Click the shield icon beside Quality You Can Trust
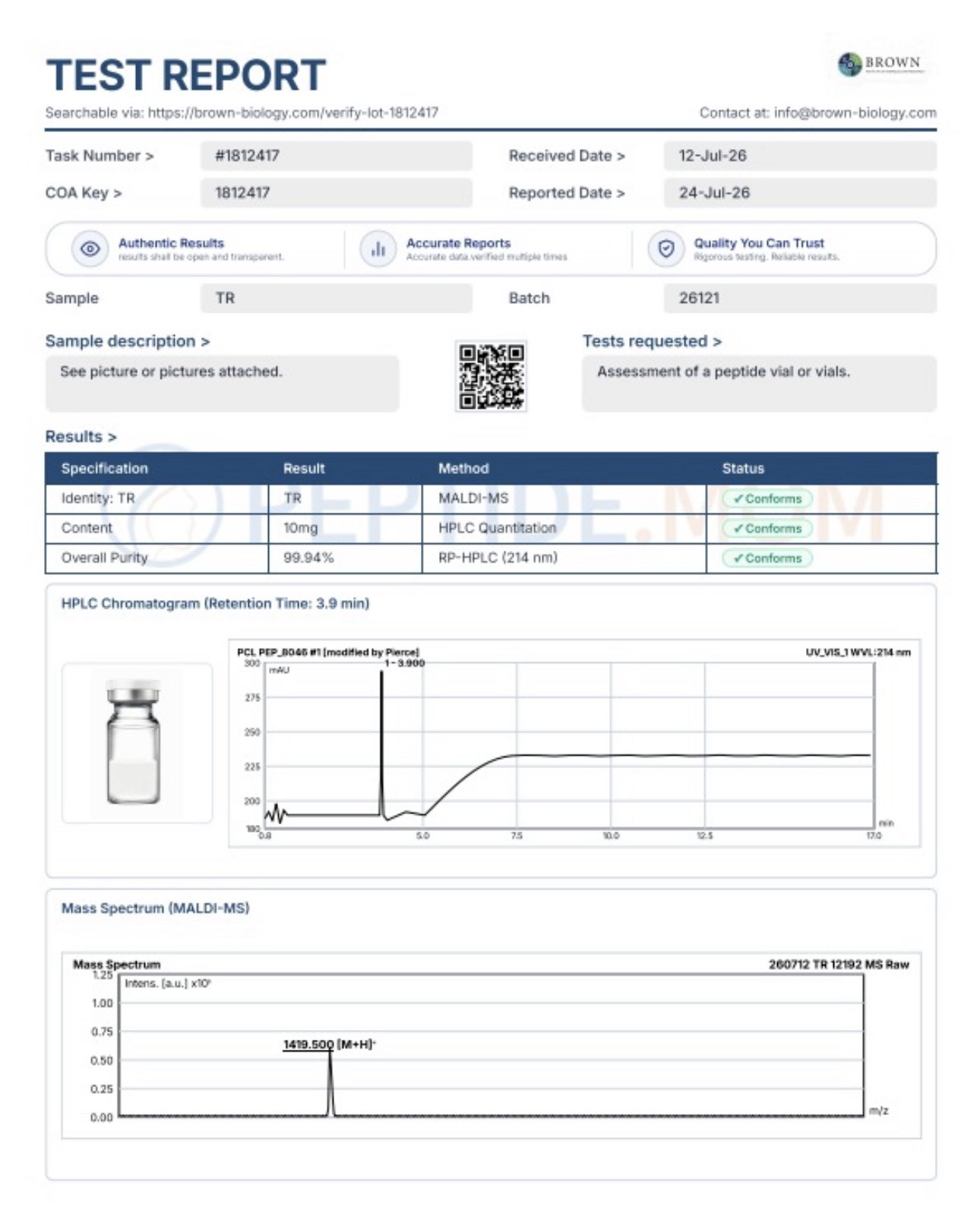Image resolution: width=980 pixels, height=1210 pixels. [x=666, y=249]
